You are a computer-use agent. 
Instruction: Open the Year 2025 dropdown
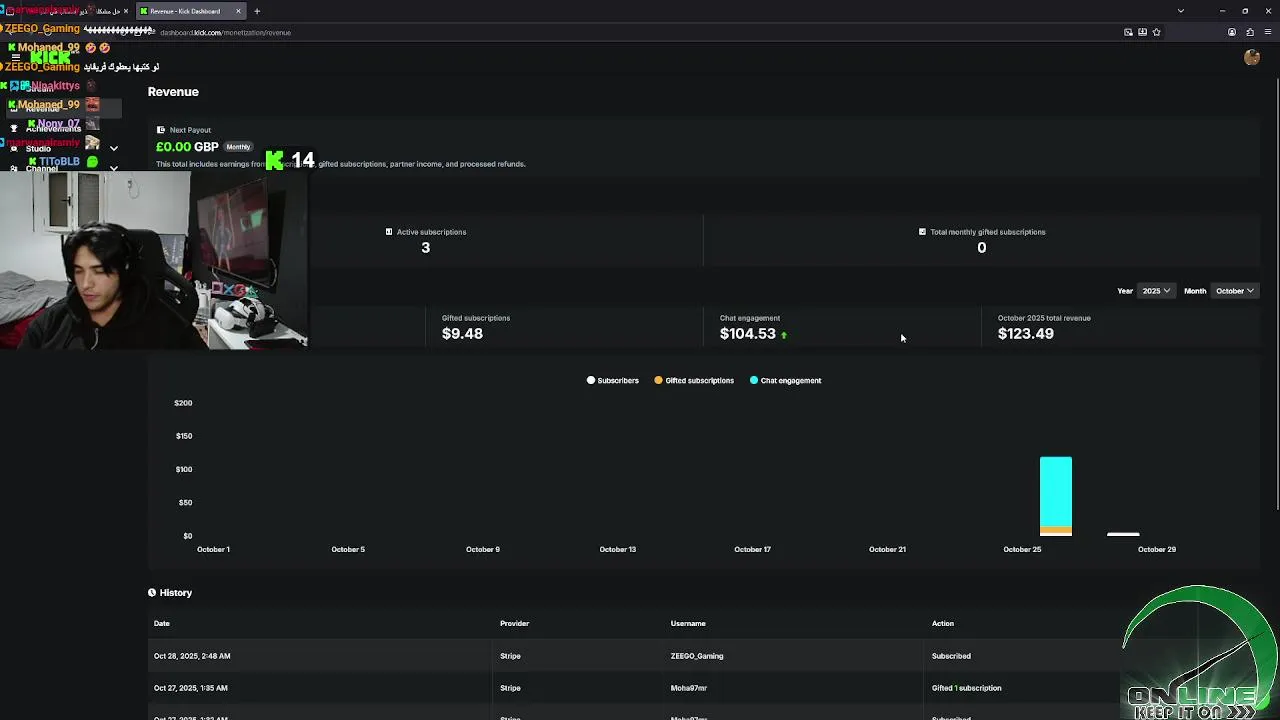1156,291
